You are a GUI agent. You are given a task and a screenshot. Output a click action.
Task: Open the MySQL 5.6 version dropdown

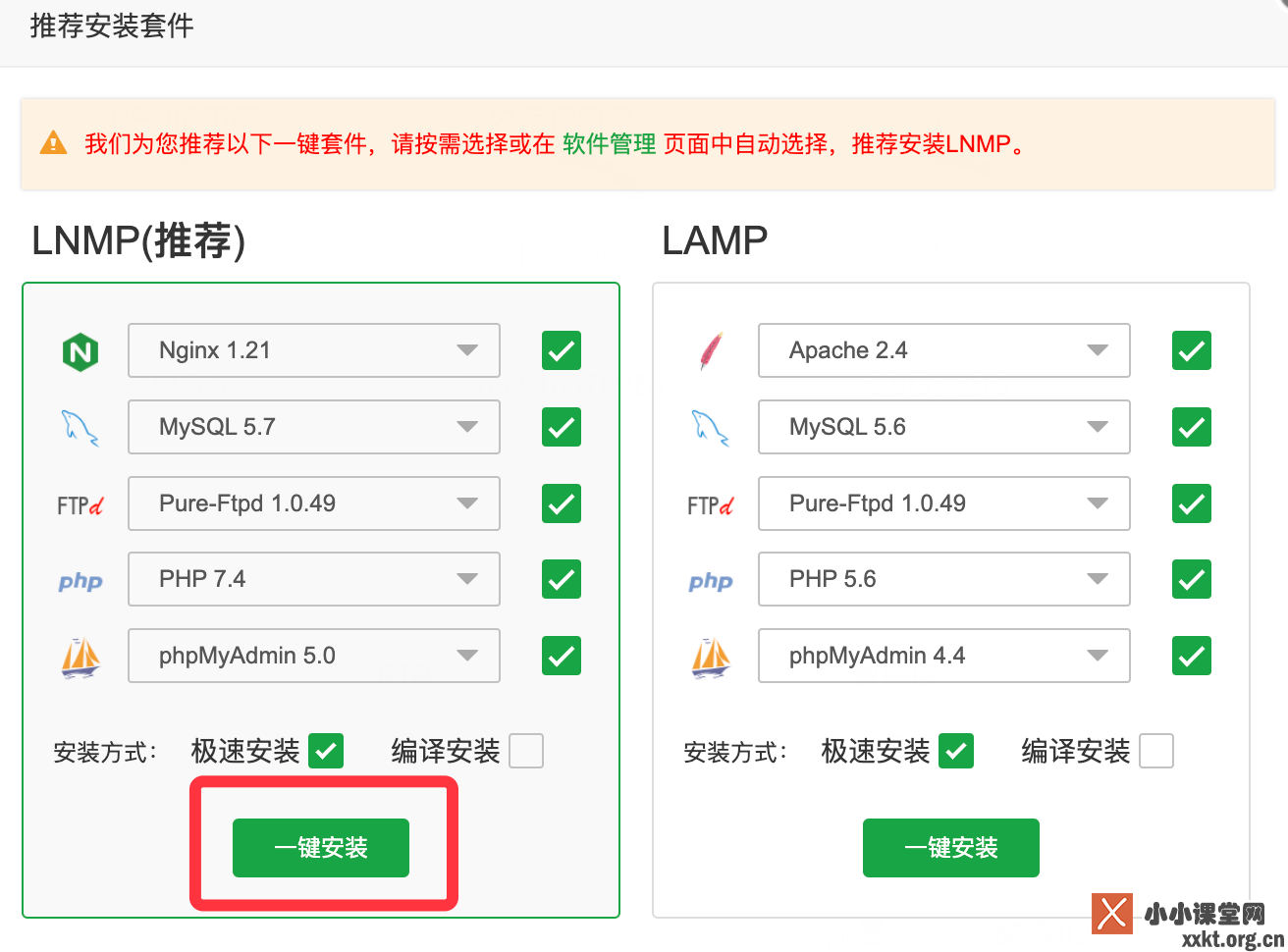(944, 427)
